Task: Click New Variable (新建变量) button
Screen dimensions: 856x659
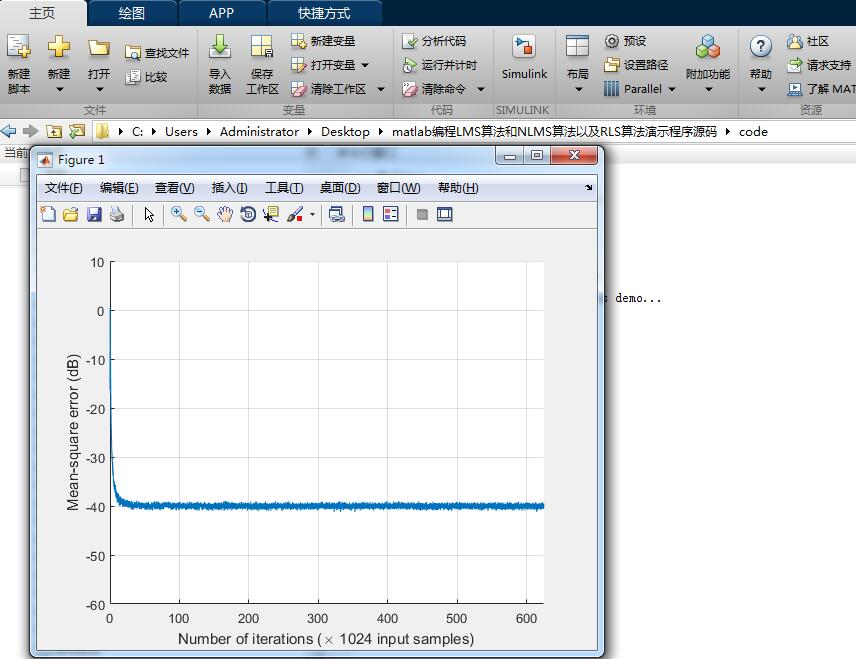Action: click(323, 41)
